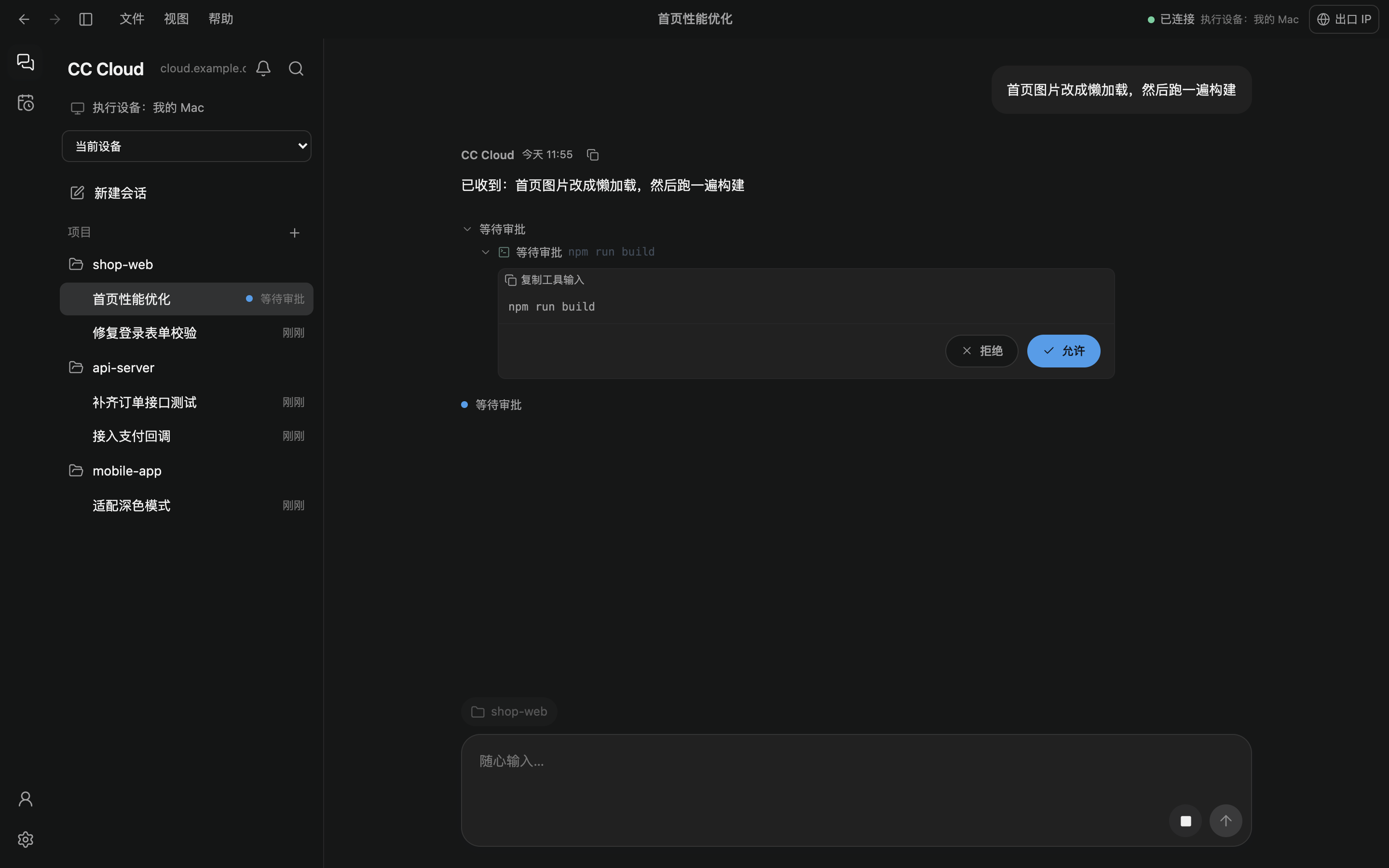The image size is (1389, 868).
Task: Open the 修复登录表单校验 conversation
Action: [187, 333]
